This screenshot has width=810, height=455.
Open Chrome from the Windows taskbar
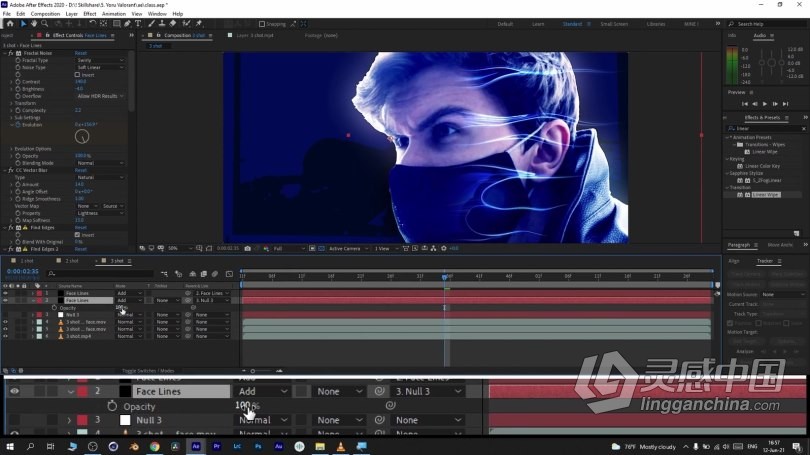coord(154,446)
